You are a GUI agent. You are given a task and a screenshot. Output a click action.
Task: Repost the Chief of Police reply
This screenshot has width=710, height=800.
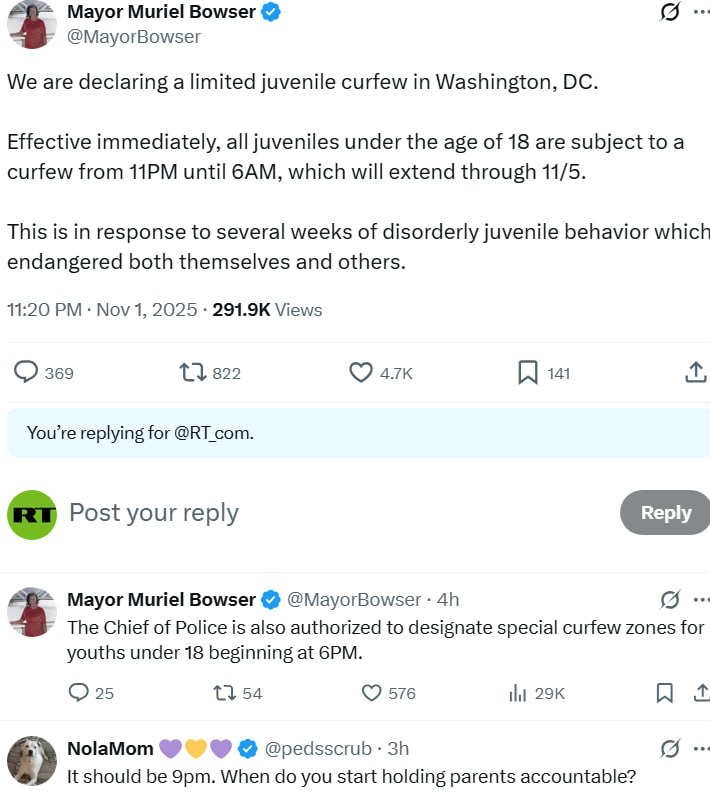point(225,693)
